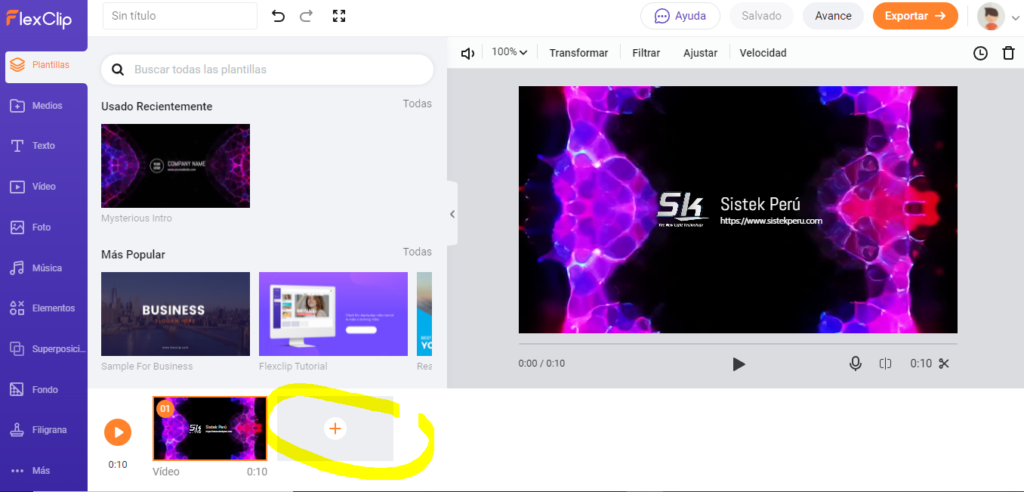Click the volume speaker icon
The height and width of the screenshot is (492, 1024).
click(468, 54)
